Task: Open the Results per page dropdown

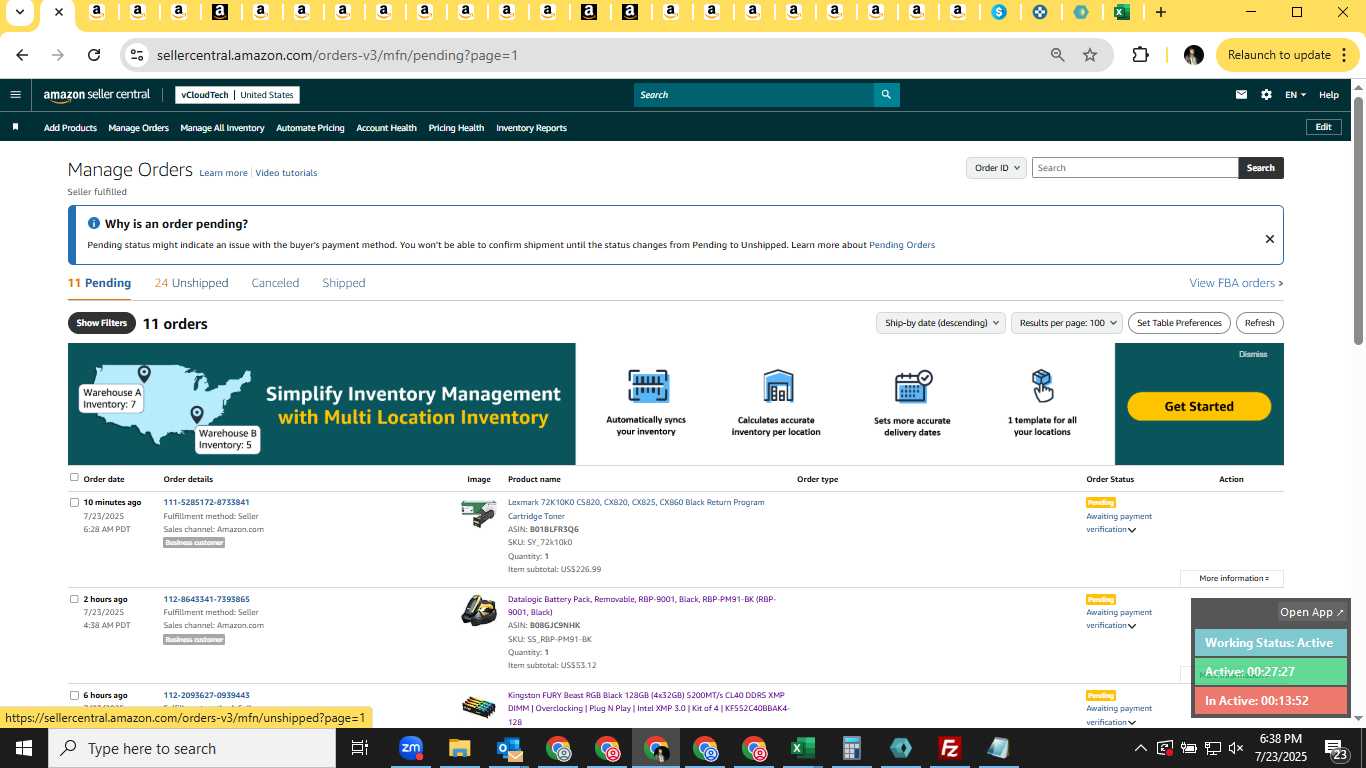Action: click(1067, 323)
